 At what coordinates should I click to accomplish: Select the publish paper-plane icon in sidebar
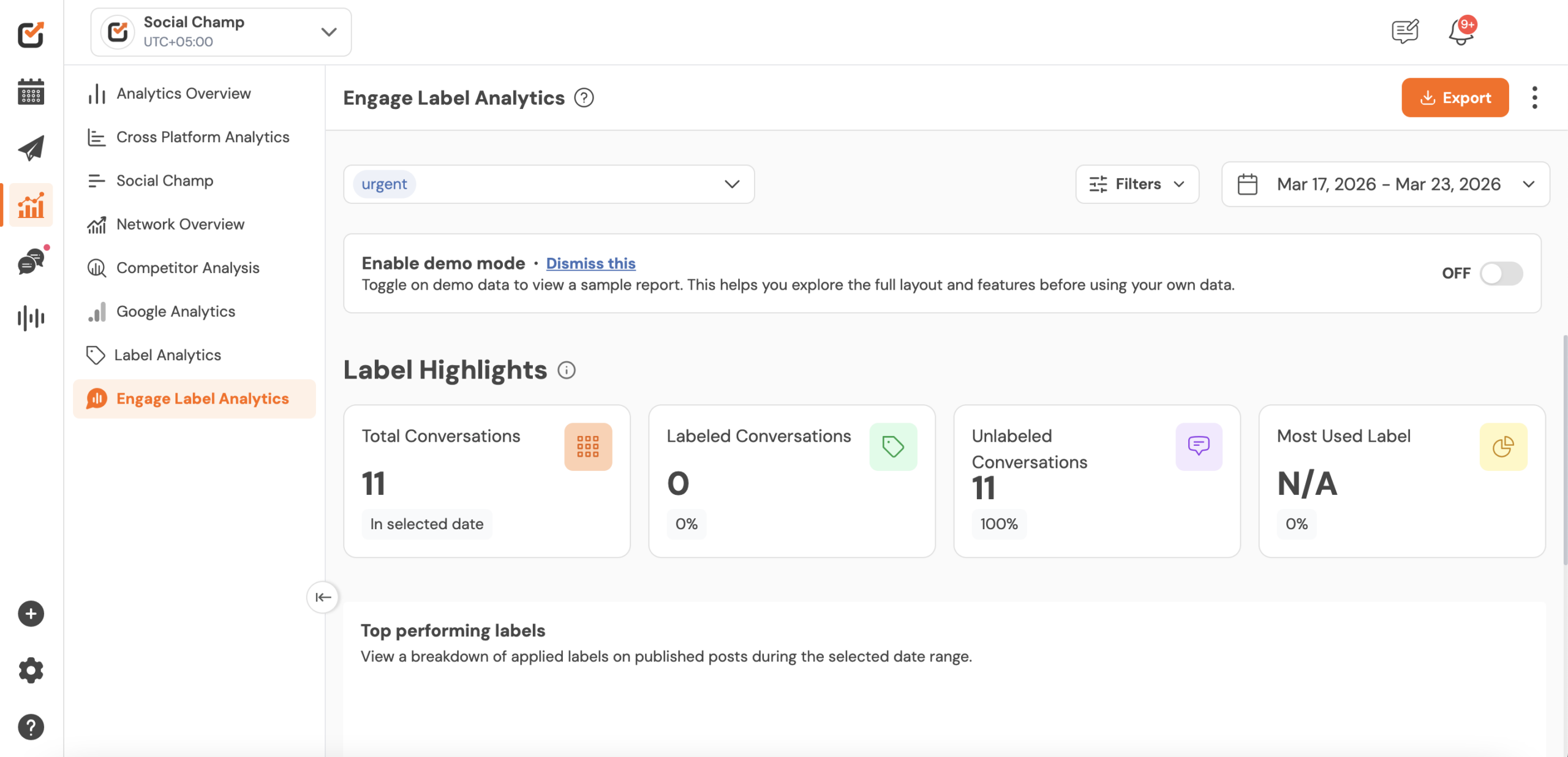30,147
